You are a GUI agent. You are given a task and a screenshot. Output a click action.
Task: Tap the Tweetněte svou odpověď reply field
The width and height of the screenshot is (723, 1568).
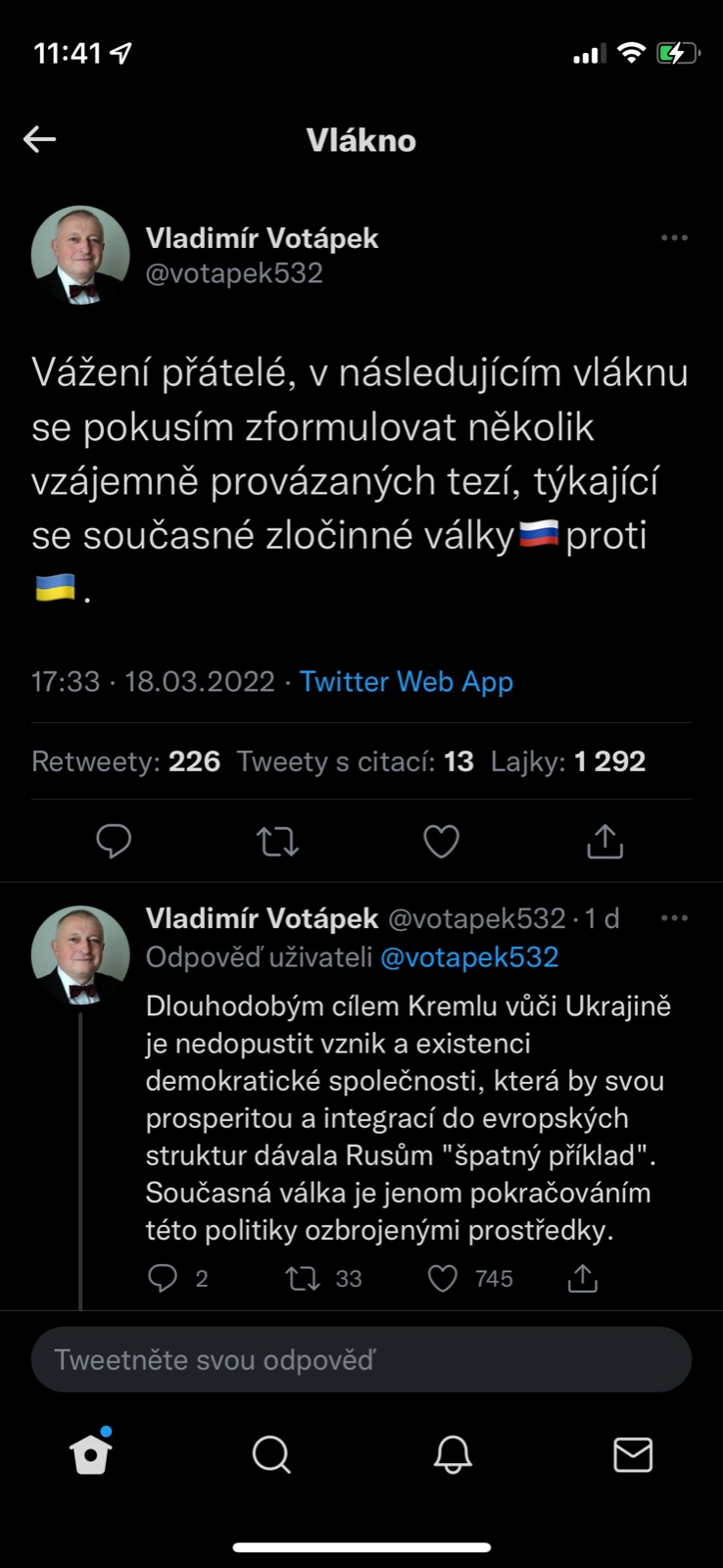pyautogui.click(x=361, y=1359)
